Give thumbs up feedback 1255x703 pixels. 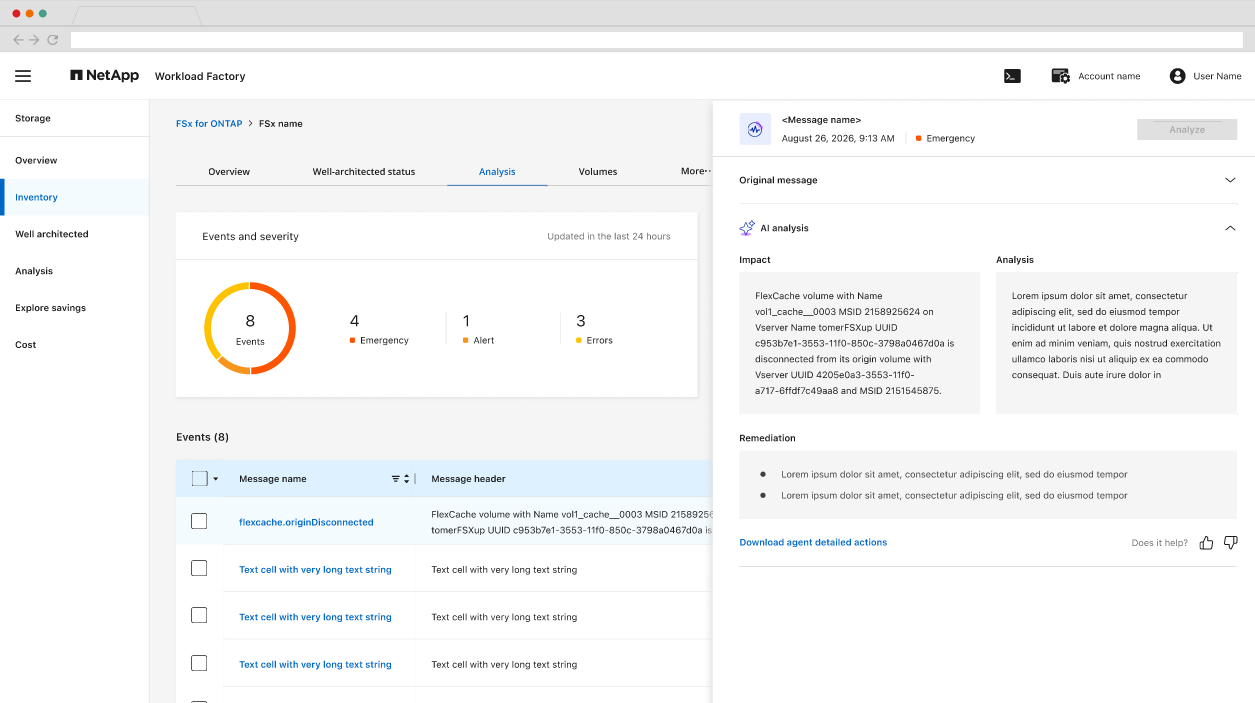pos(1206,542)
